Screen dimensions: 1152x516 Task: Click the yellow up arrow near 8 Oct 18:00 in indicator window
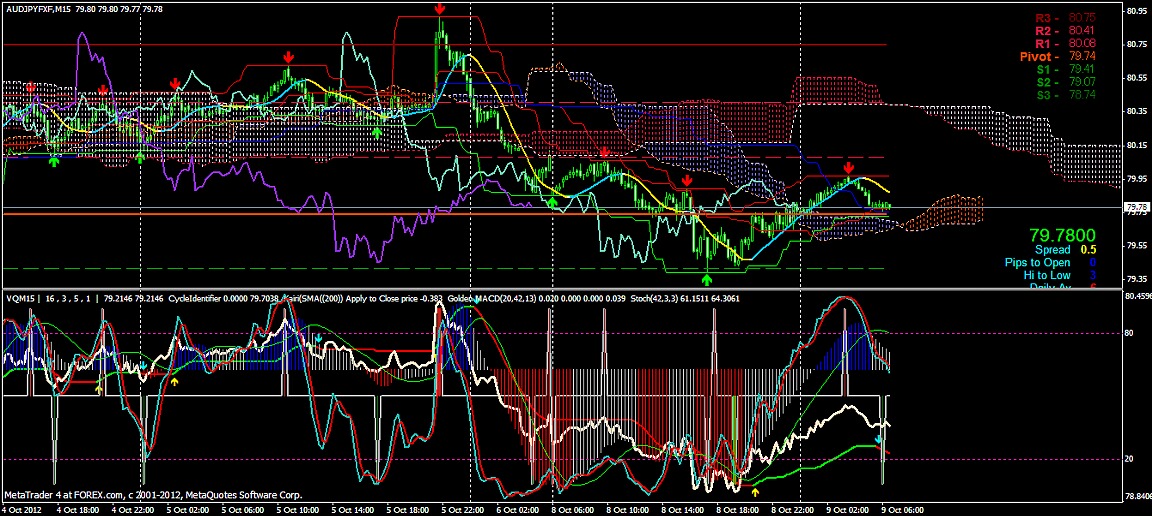click(x=755, y=492)
